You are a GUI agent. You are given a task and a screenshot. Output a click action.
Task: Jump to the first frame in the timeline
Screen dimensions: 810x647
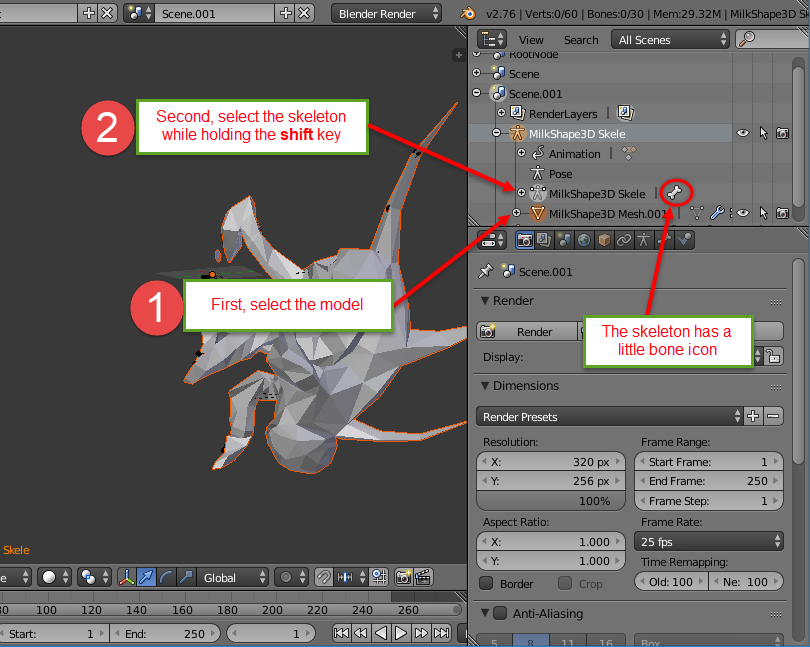(341, 633)
